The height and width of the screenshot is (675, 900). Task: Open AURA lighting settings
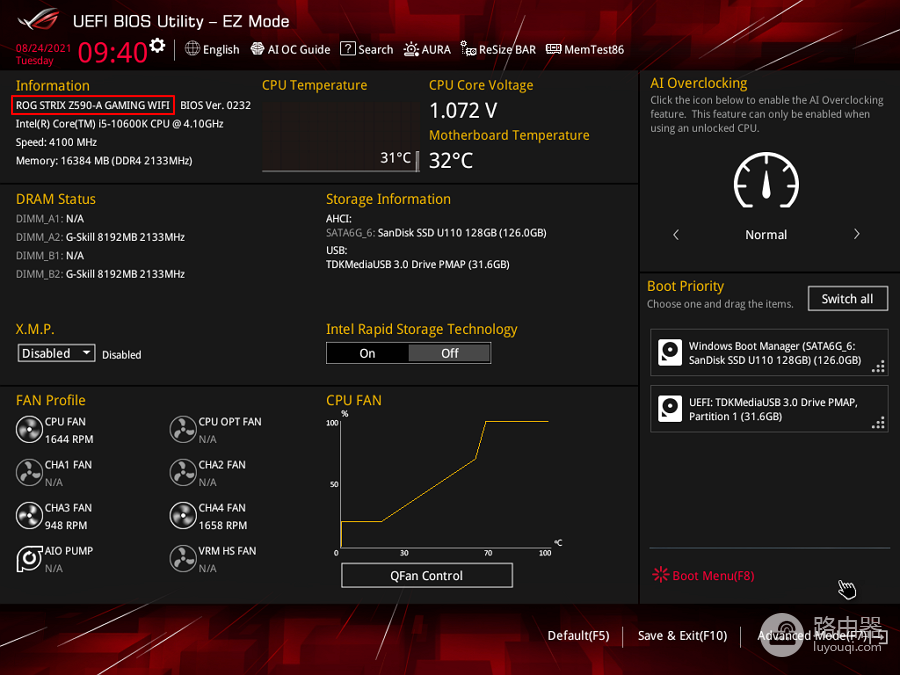(427, 49)
